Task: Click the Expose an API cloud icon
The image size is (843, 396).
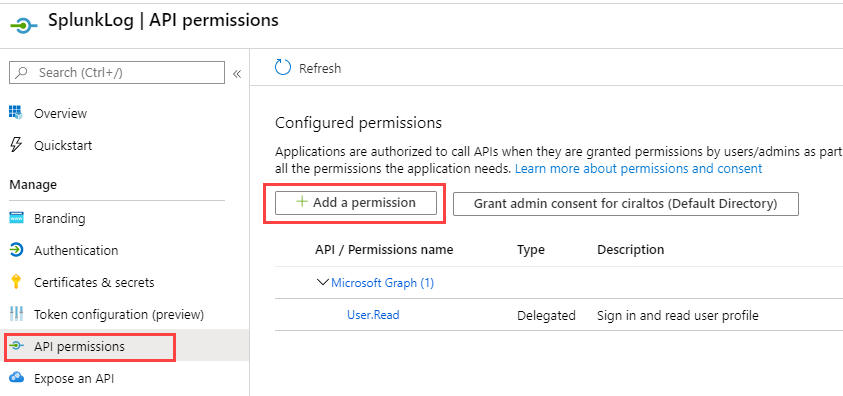Action: click(17, 378)
